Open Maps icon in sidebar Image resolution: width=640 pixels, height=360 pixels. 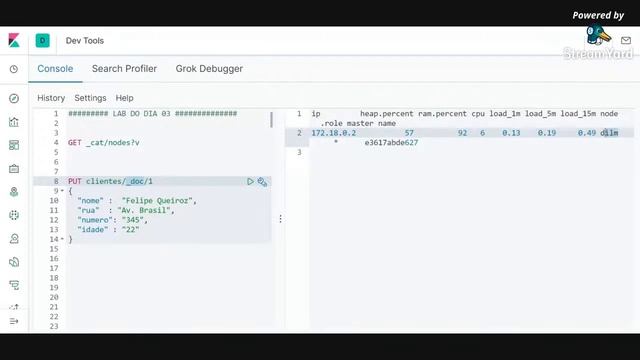[14, 192]
